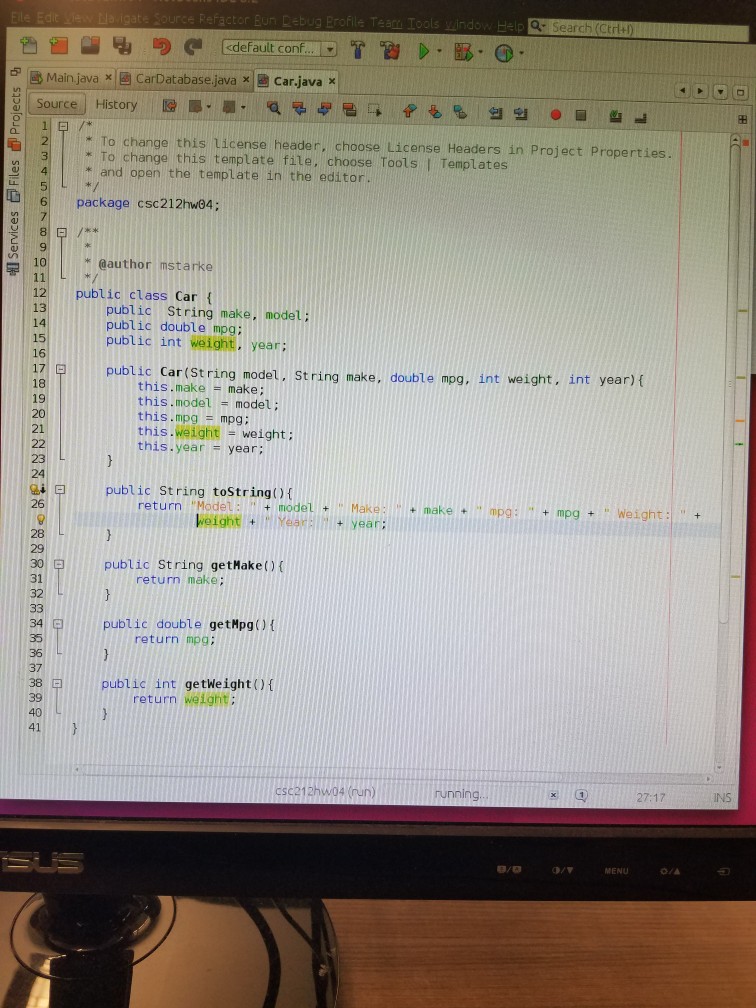Click the Profile Project icon
The image size is (756, 1008).
(x=504, y=53)
